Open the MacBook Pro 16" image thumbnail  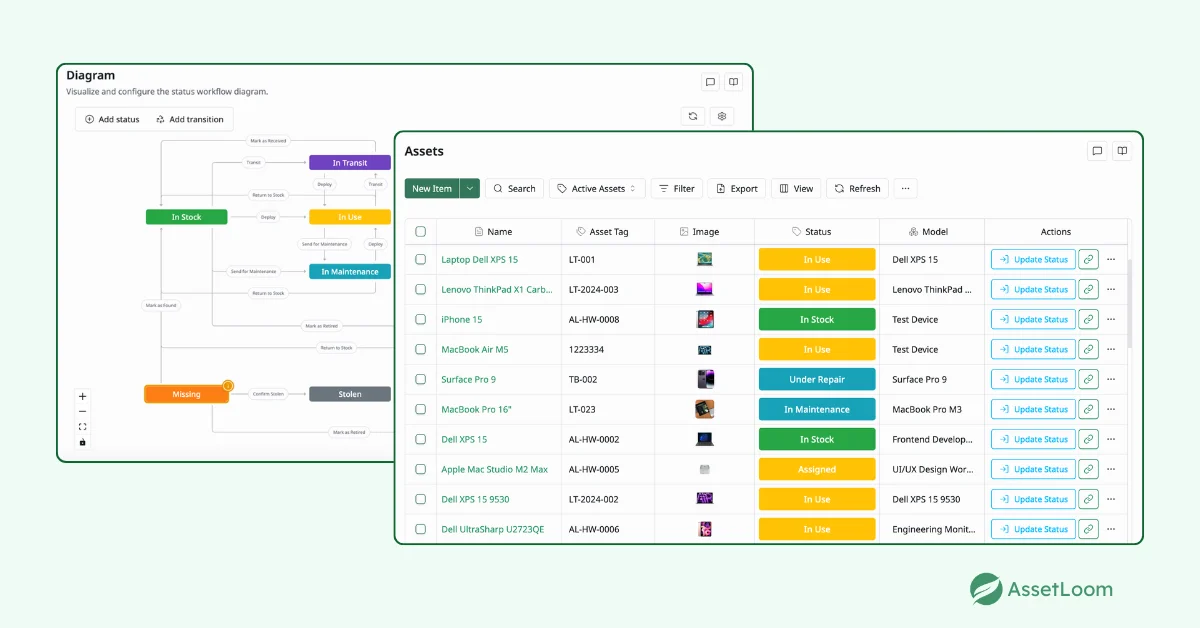705,409
